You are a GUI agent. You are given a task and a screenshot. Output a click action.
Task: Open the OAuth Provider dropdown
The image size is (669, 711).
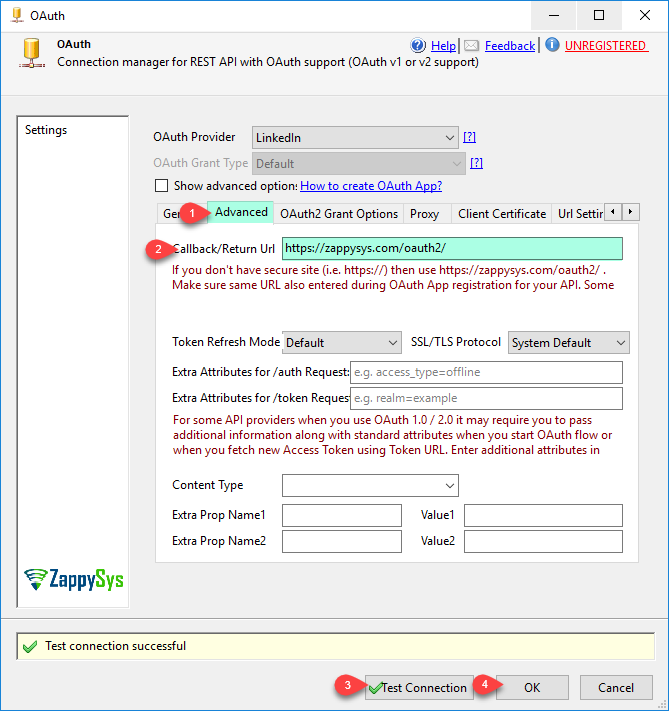tap(355, 138)
